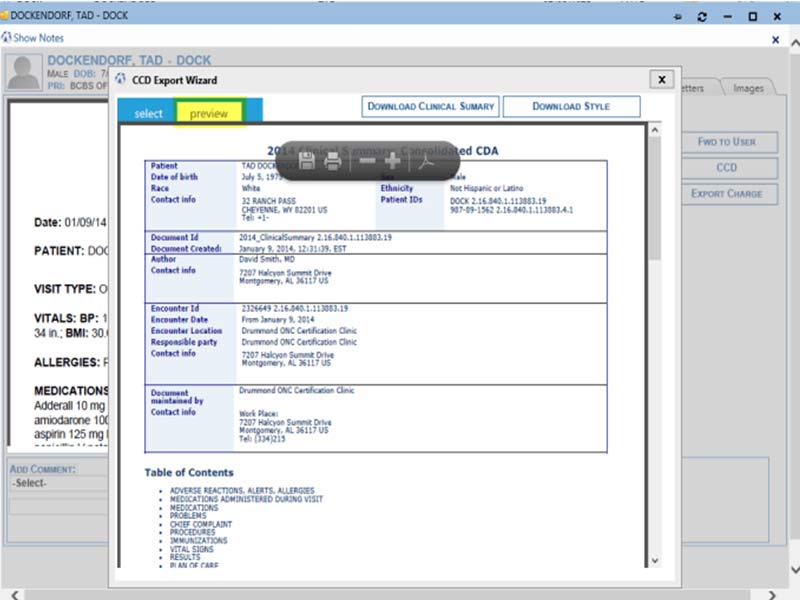This screenshot has height=600, width=800.
Task: Click the patient photo avatar
Action: pyautogui.click(x=24, y=72)
